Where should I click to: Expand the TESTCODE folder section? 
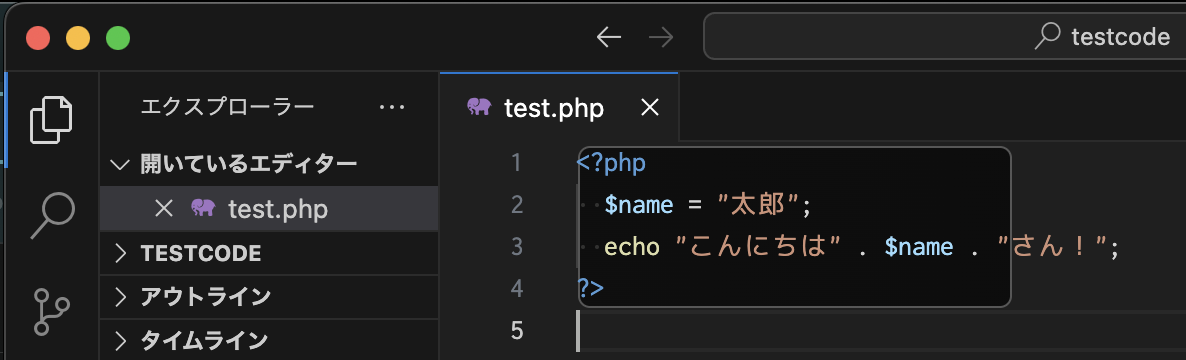pos(269,253)
